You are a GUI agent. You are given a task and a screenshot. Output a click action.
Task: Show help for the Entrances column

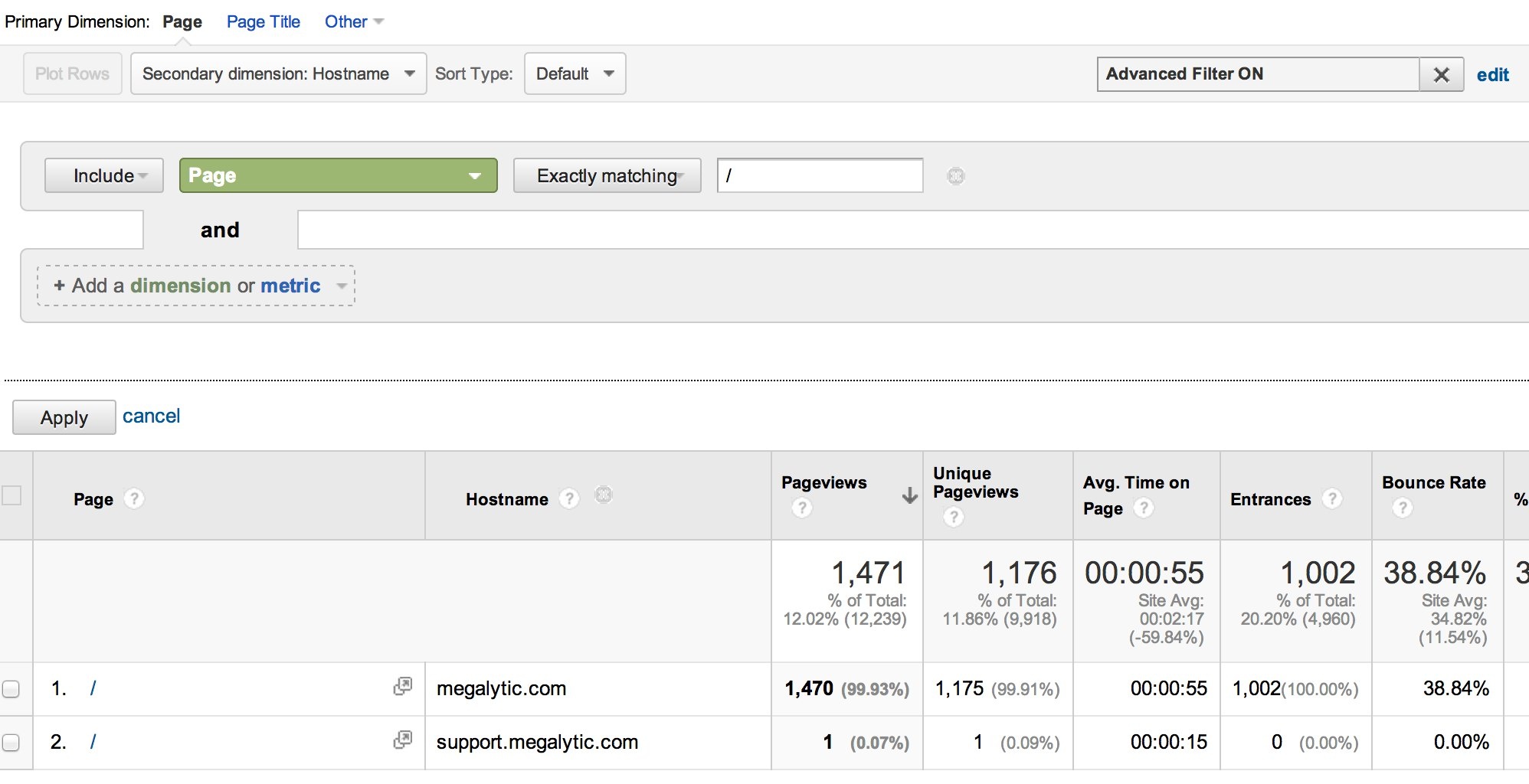click(x=1332, y=499)
